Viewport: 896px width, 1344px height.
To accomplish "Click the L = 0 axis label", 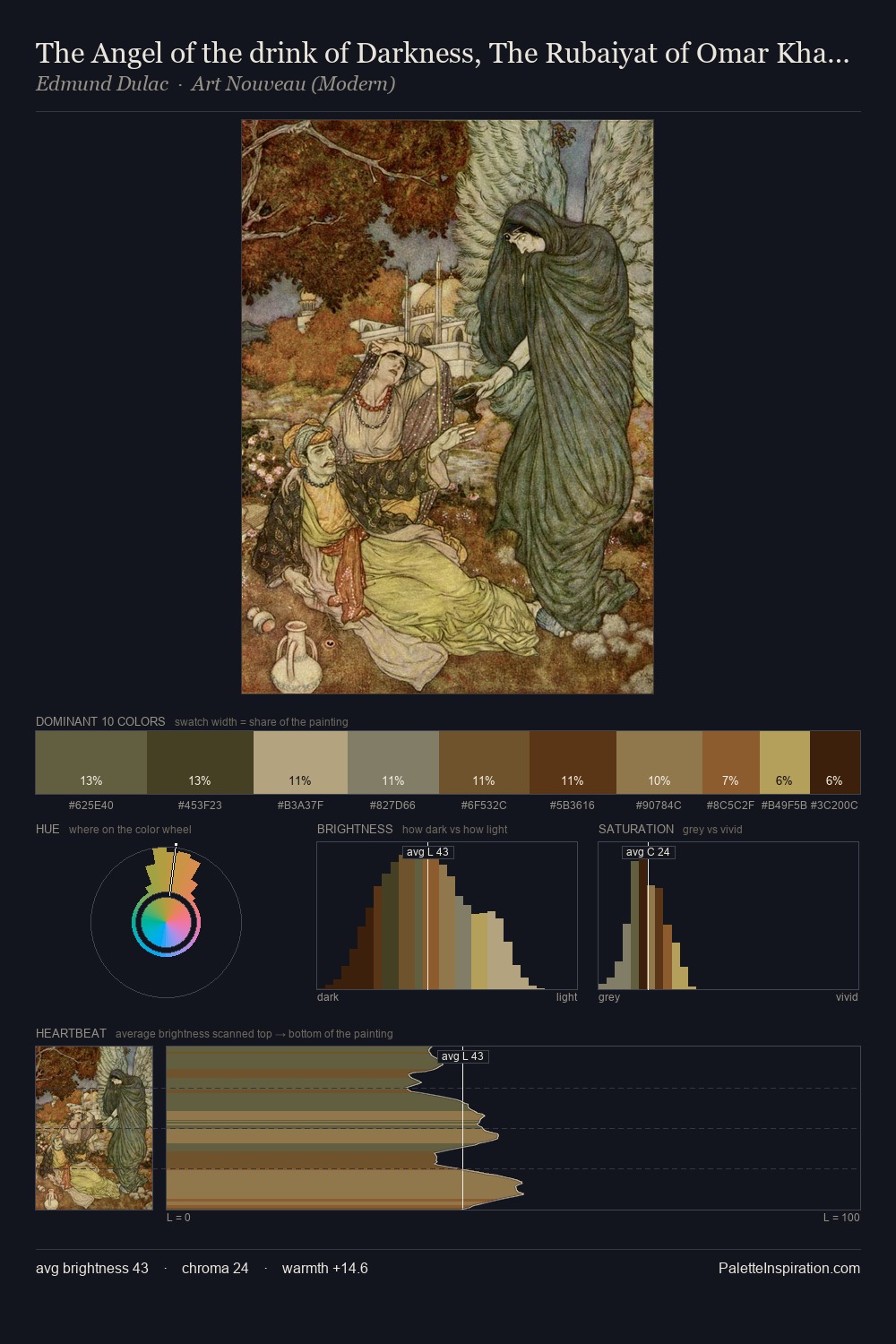I will [178, 1217].
